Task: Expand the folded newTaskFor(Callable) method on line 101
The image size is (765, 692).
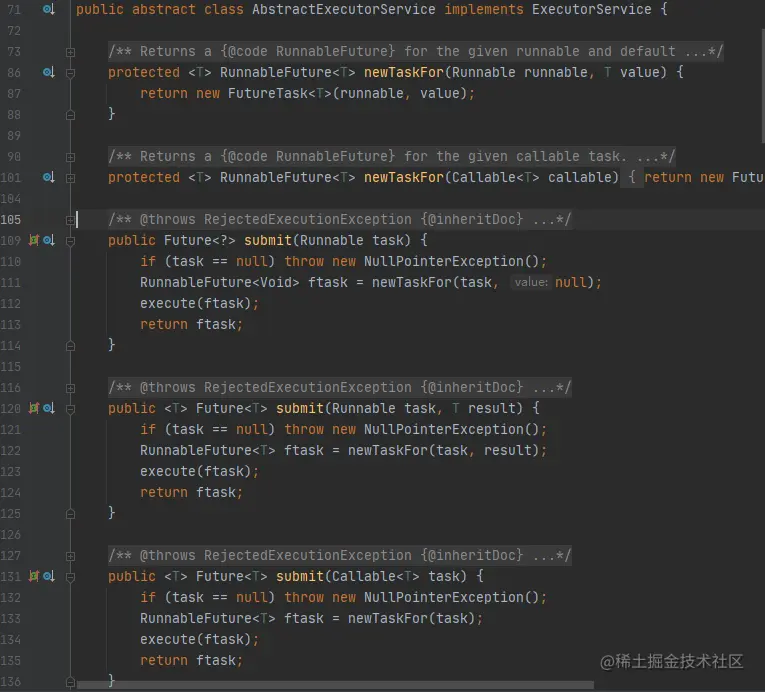Action: click(70, 178)
